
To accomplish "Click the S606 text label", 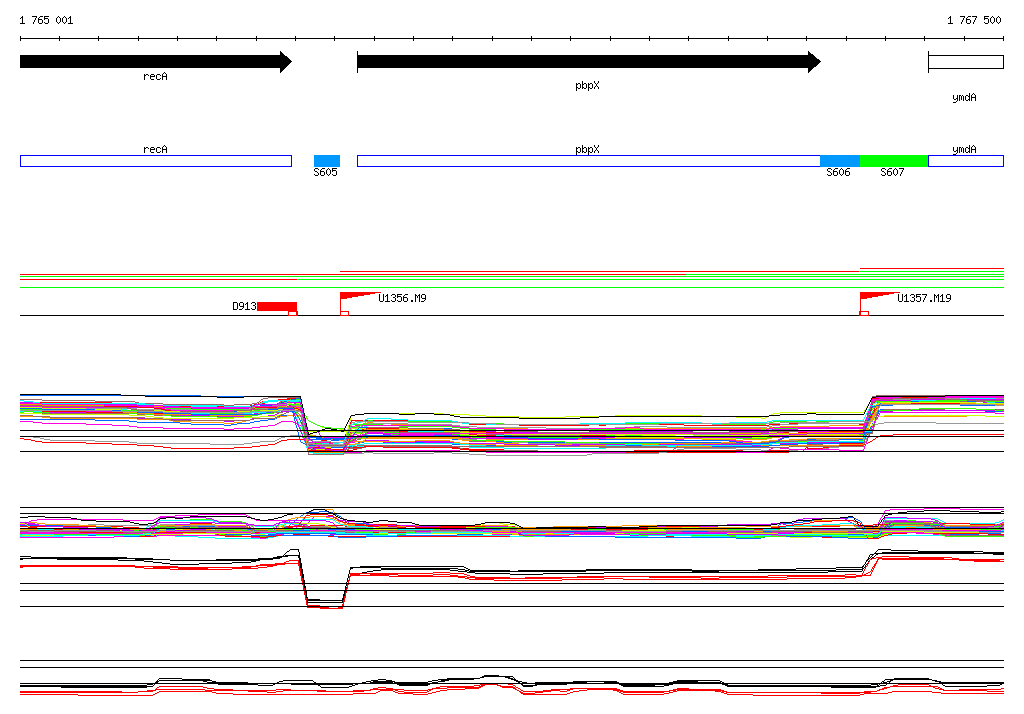I will point(839,172).
